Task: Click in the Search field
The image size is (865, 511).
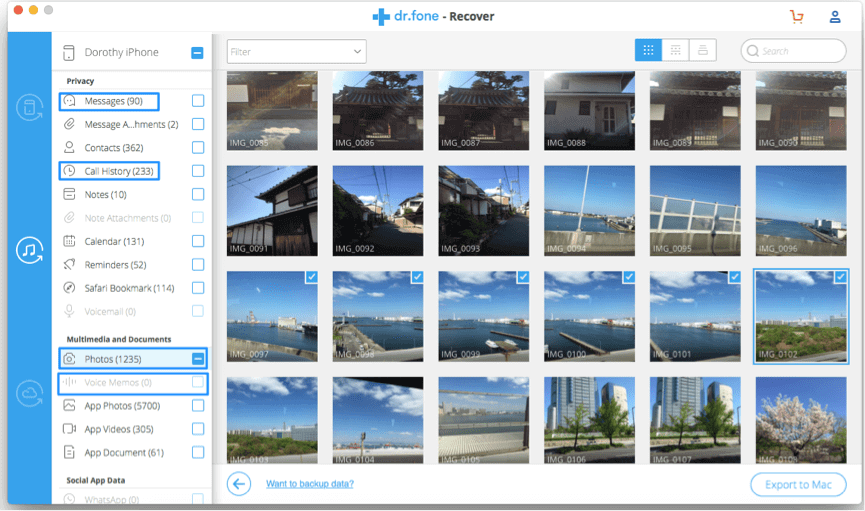Action: pos(800,51)
